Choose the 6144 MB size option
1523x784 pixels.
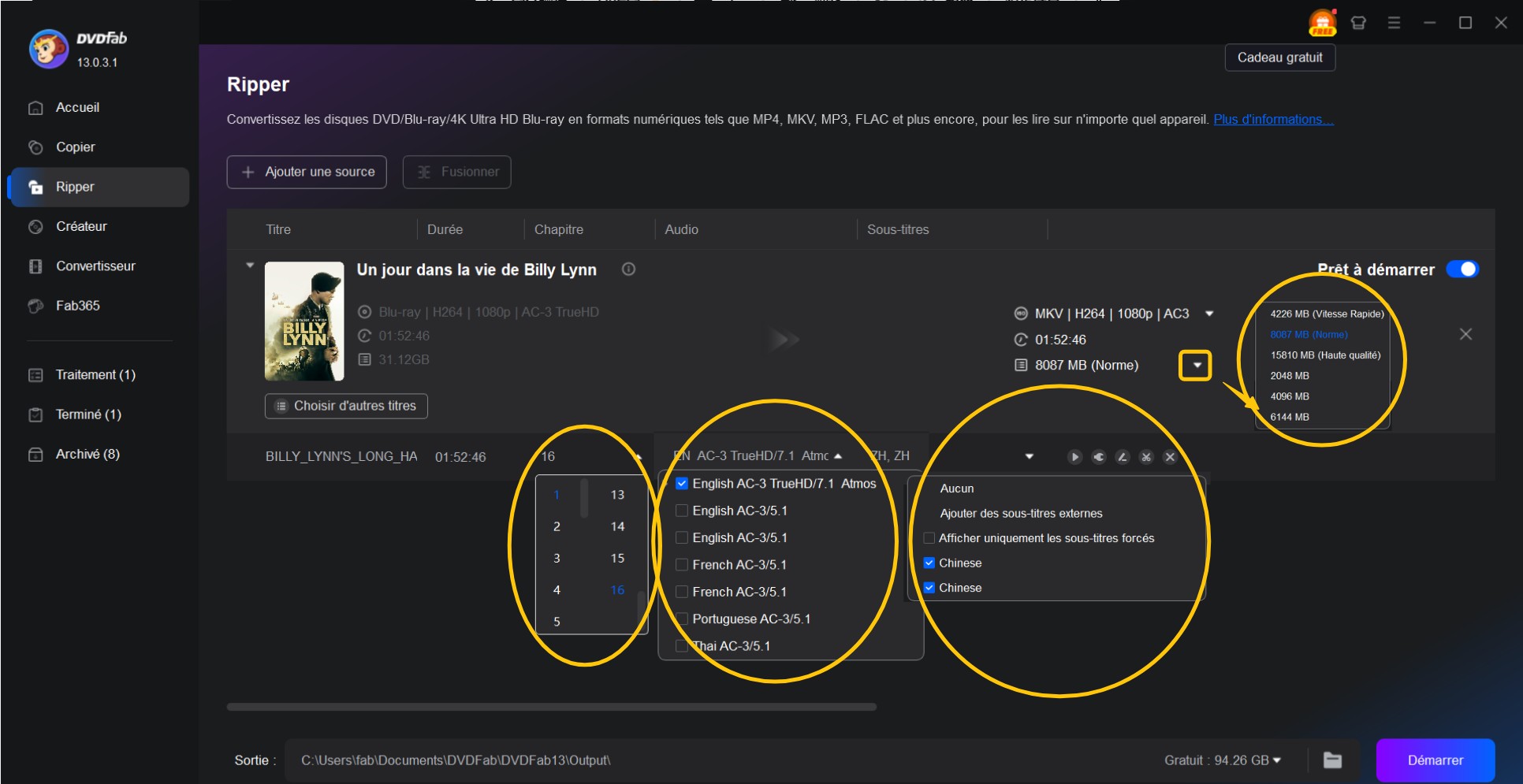[x=1289, y=417]
